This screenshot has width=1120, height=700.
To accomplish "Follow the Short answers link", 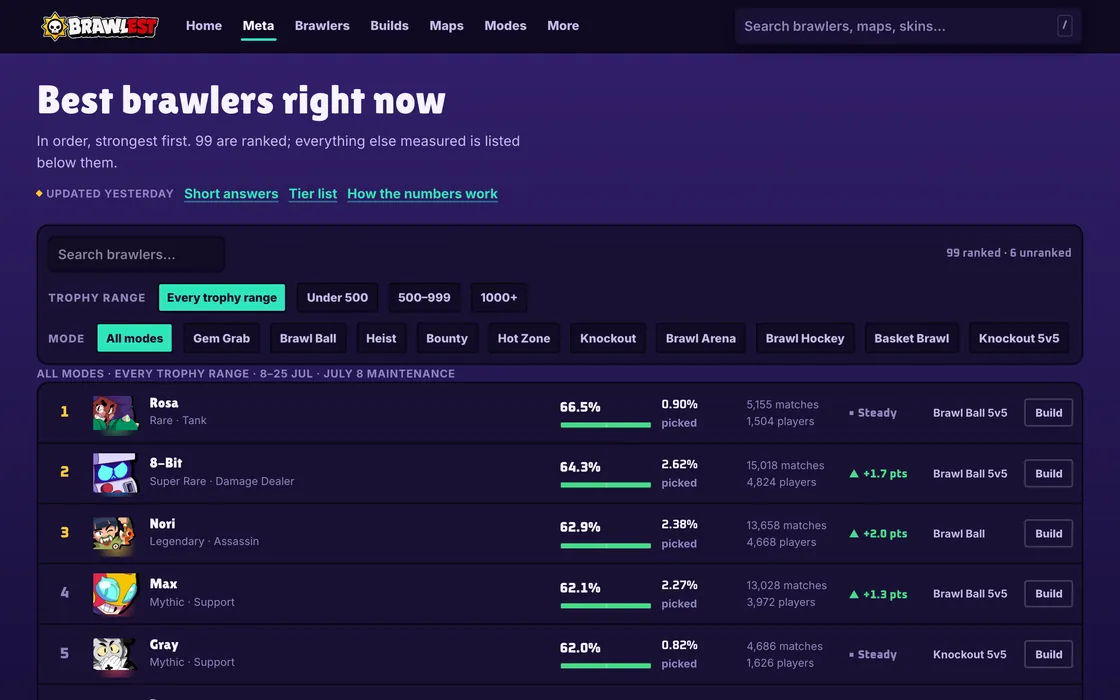I will click(231, 194).
